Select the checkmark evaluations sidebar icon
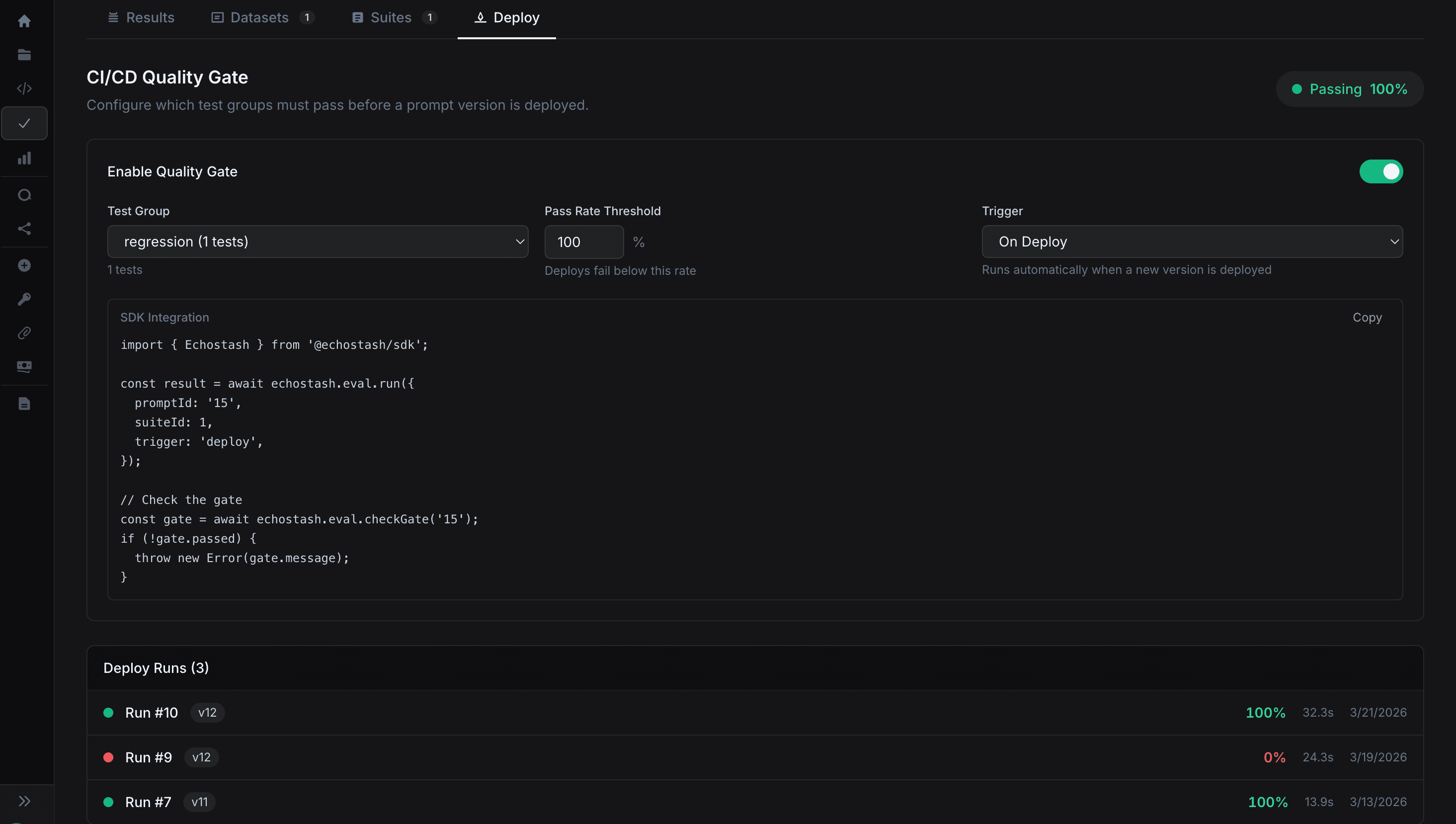This screenshot has height=824, width=1456. coord(25,123)
